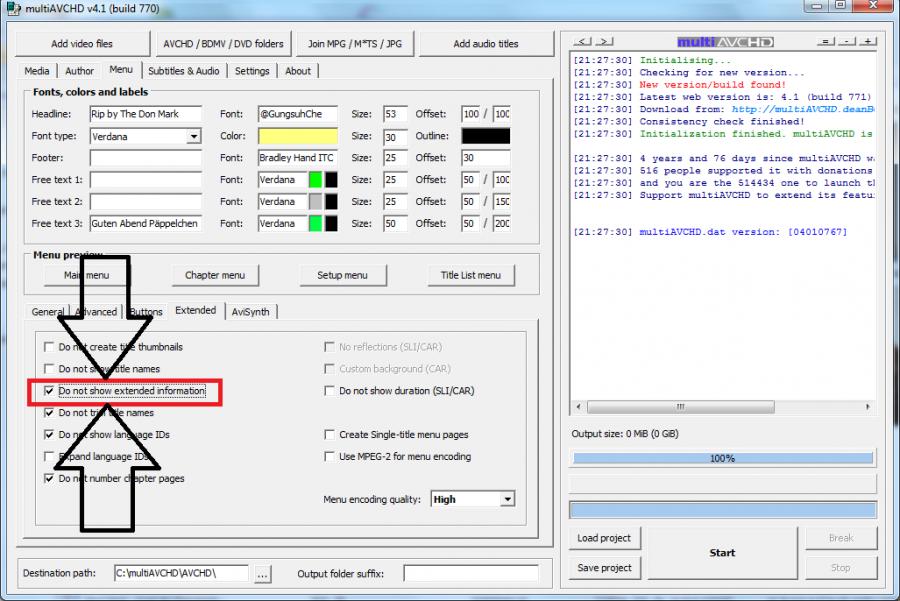Click the green swatch for Free text 1
900x601 pixels.
[x=315, y=180]
